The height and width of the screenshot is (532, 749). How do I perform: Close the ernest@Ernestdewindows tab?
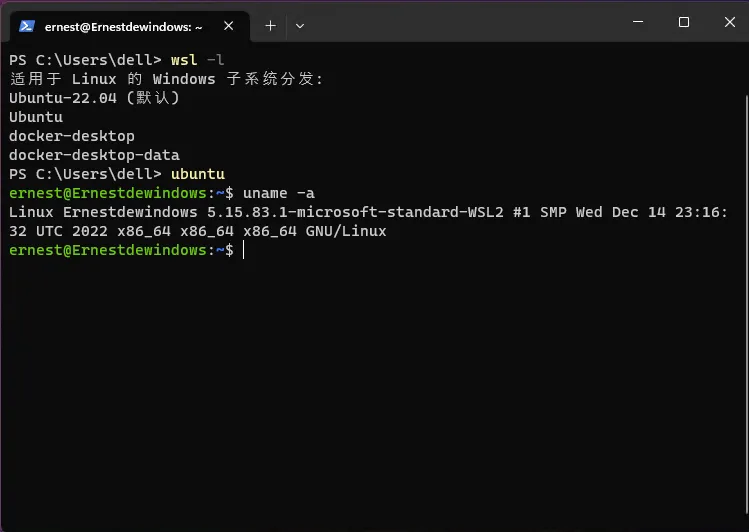pyautogui.click(x=227, y=26)
